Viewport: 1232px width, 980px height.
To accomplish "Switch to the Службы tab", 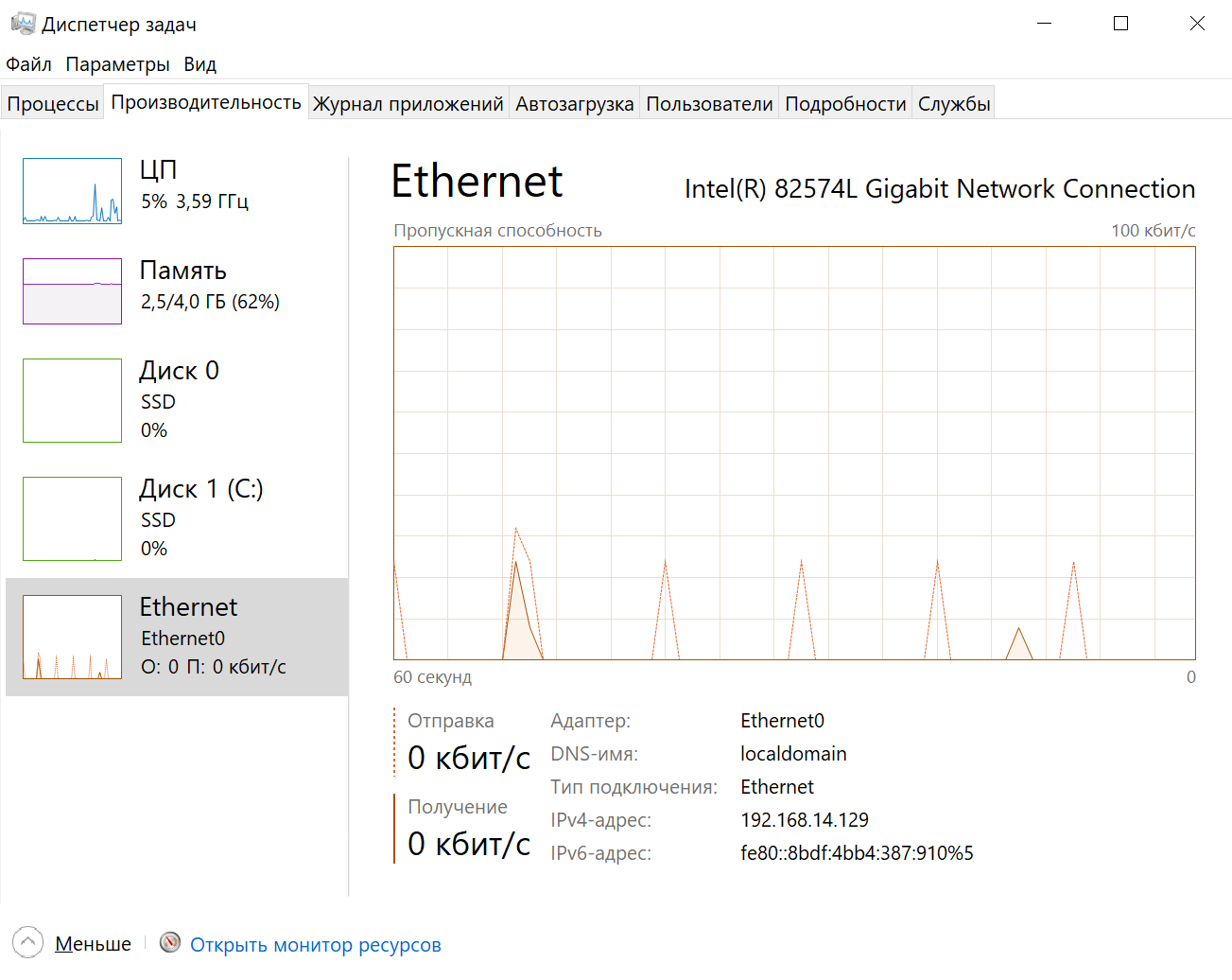I will pyautogui.click(x=954, y=104).
